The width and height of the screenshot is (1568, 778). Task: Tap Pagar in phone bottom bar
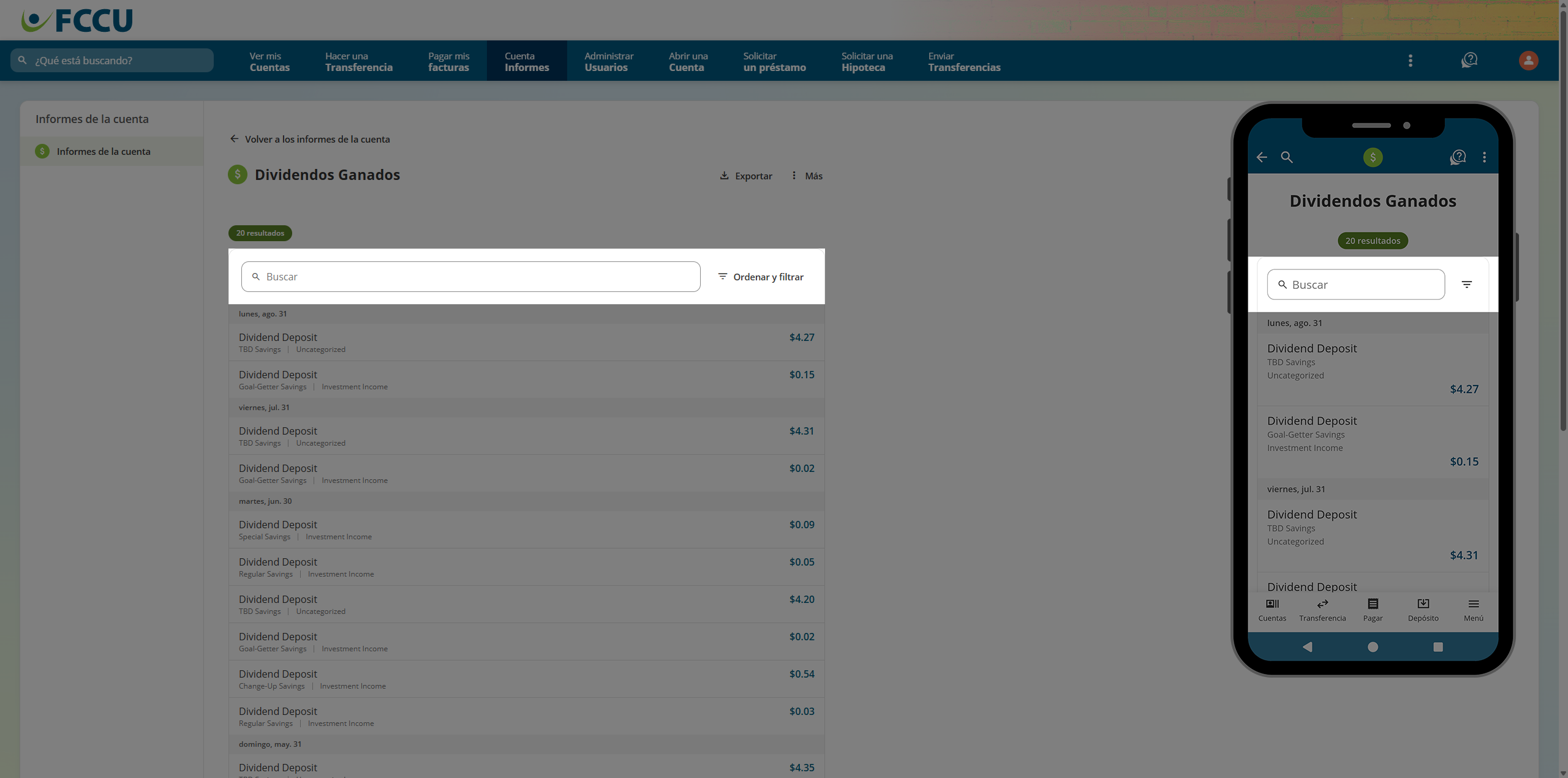(x=1373, y=610)
